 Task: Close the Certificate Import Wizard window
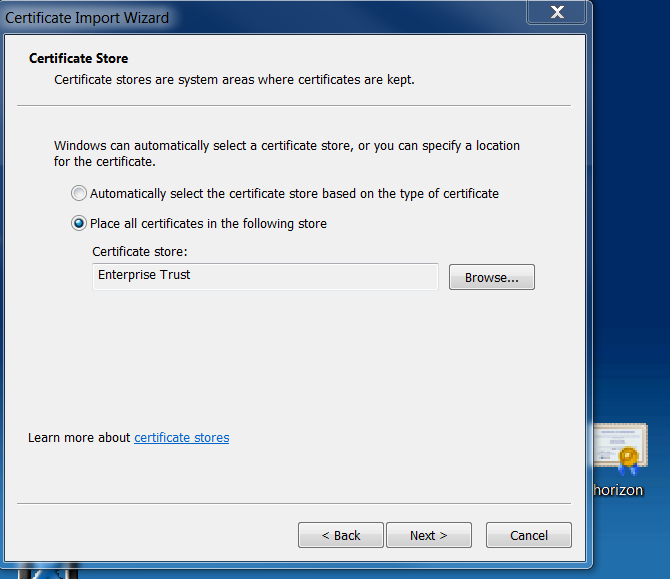(x=557, y=14)
